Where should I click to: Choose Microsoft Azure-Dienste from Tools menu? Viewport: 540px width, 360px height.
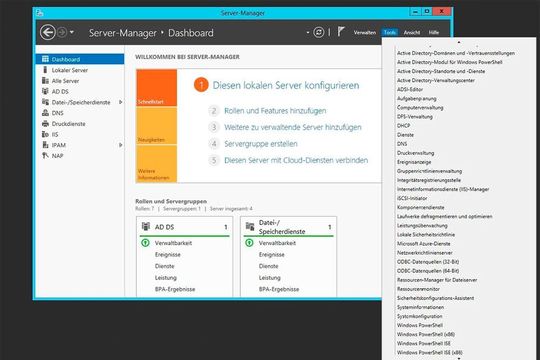tap(423, 244)
